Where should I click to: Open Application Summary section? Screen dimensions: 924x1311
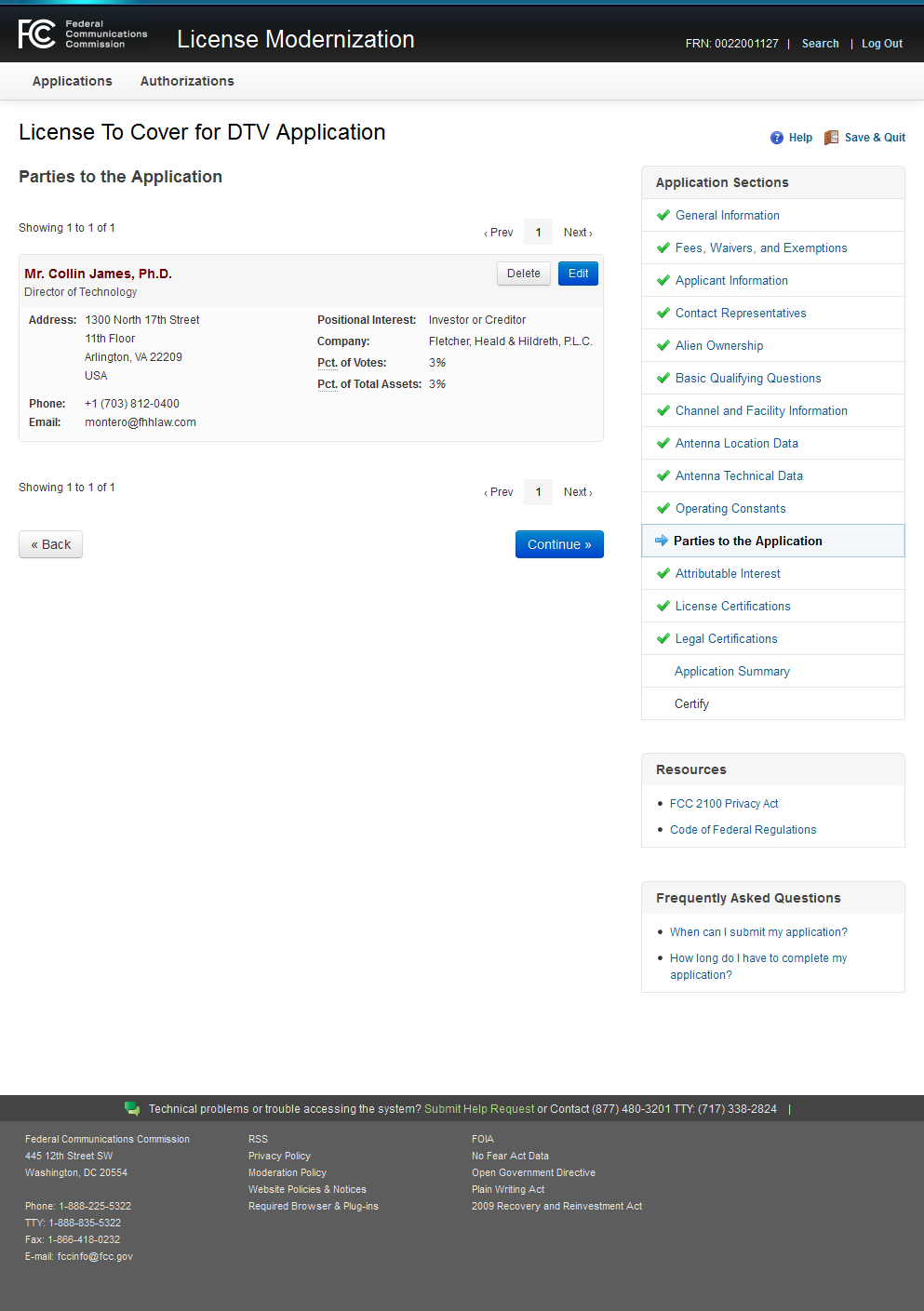tap(732, 671)
